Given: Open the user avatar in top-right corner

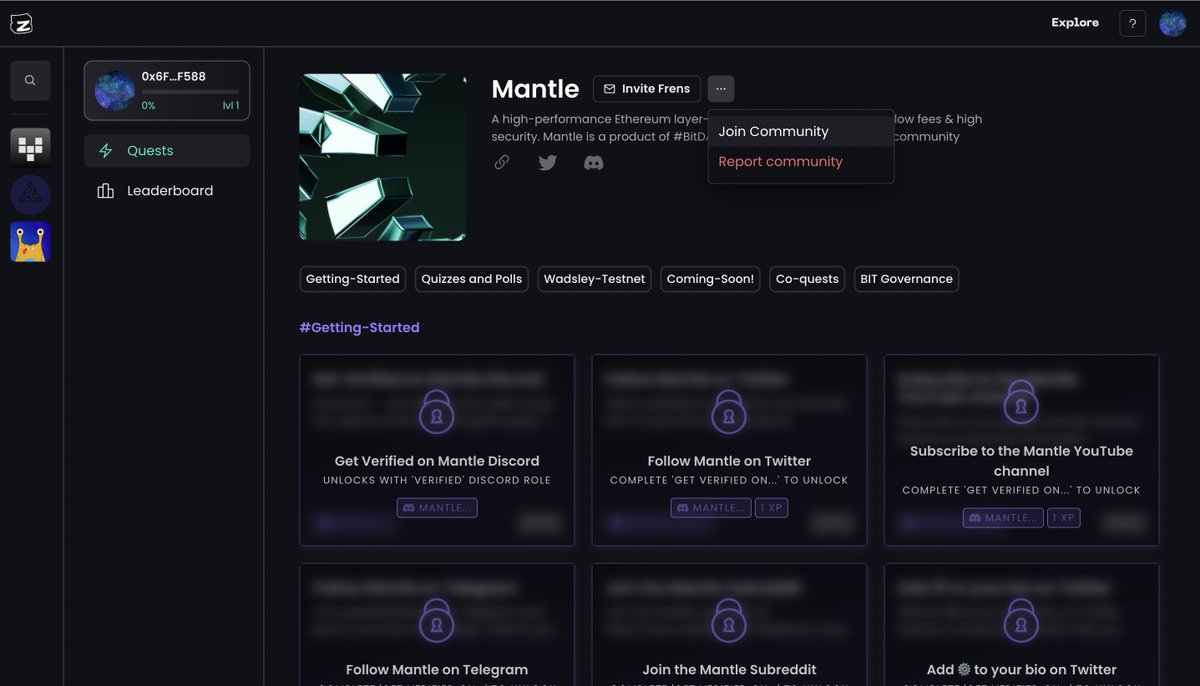Looking at the screenshot, I should pos(1172,23).
